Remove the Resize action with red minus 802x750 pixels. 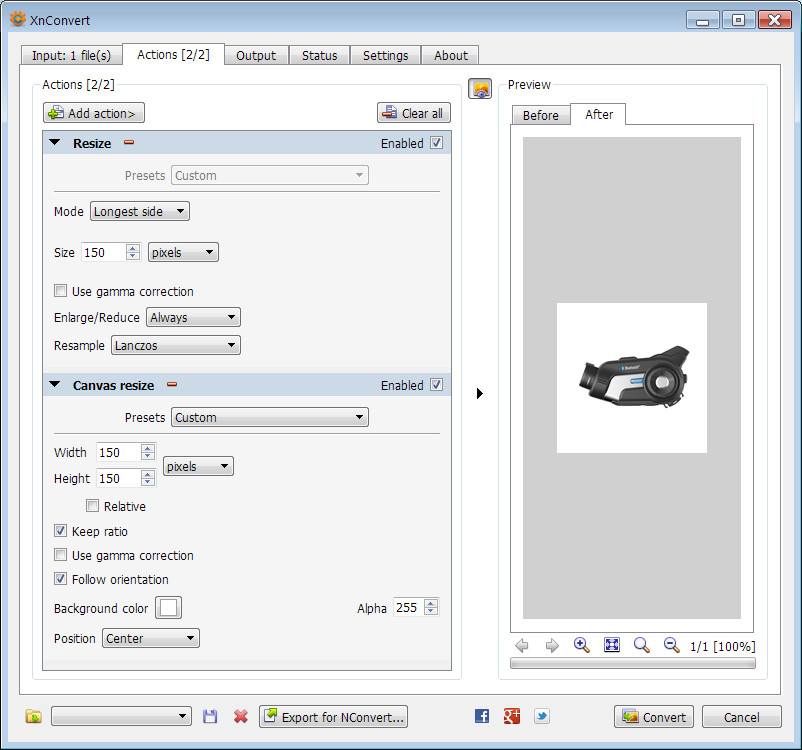tap(129, 143)
